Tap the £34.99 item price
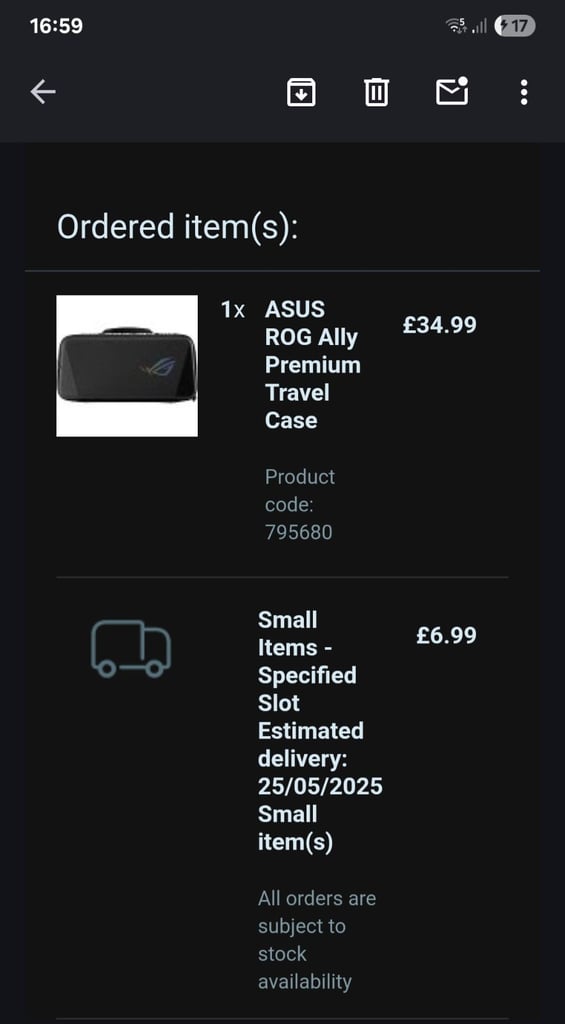Viewport: 565px width, 1024px height. coord(440,325)
